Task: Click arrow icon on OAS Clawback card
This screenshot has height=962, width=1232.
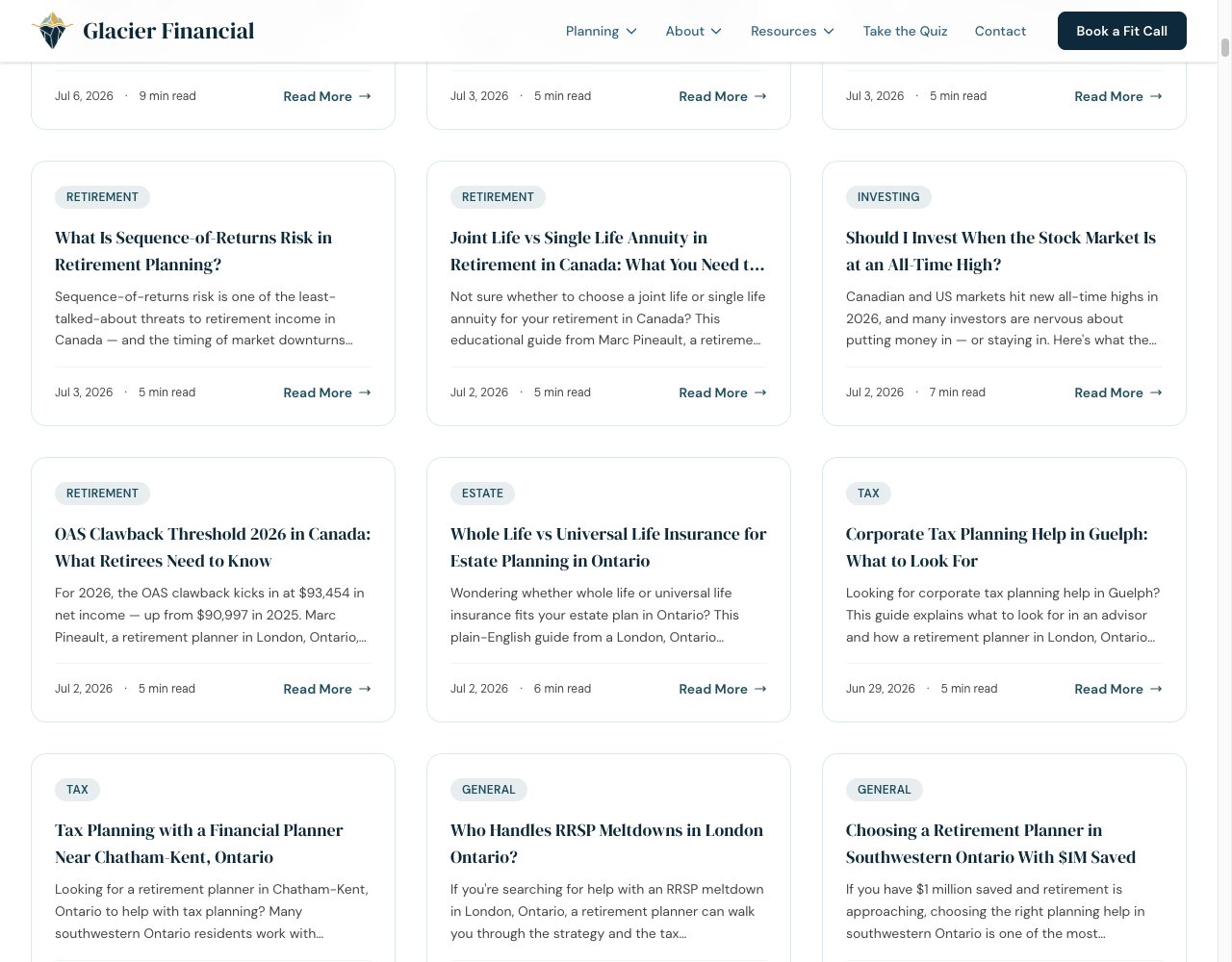Action: pos(365,689)
